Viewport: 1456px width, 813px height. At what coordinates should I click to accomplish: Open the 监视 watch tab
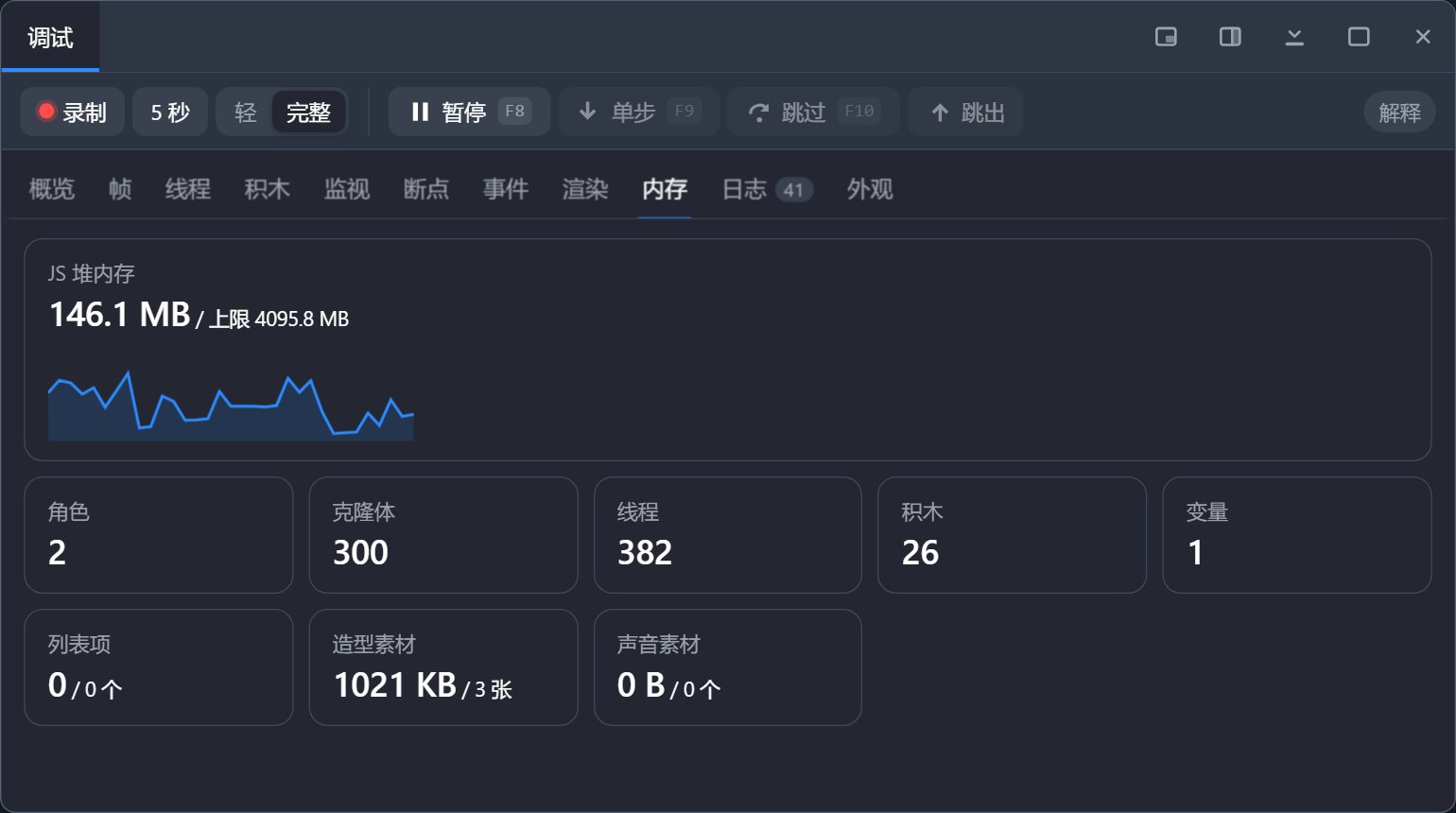347,189
